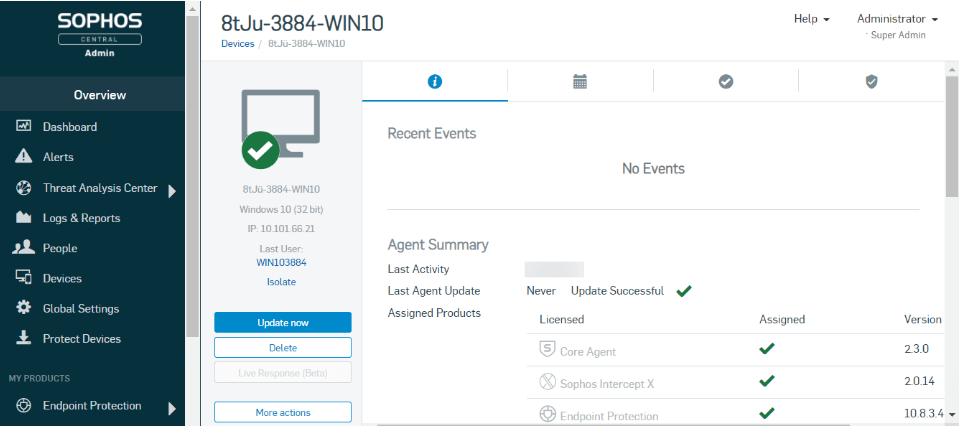The image size is (962, 427).
Task: Open the Administrator account dropdown
Action: click(896, 19)
